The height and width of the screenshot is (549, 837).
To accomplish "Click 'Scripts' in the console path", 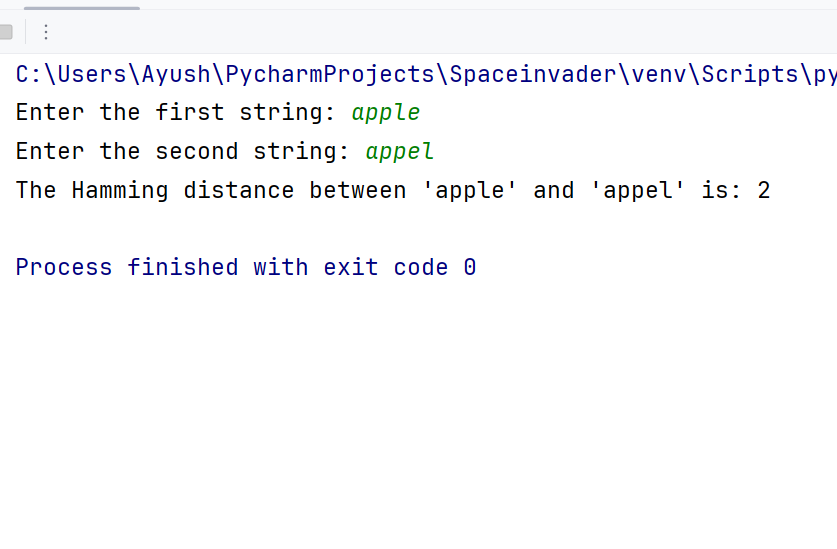I will pyautogui.click(x=749, y=74).
